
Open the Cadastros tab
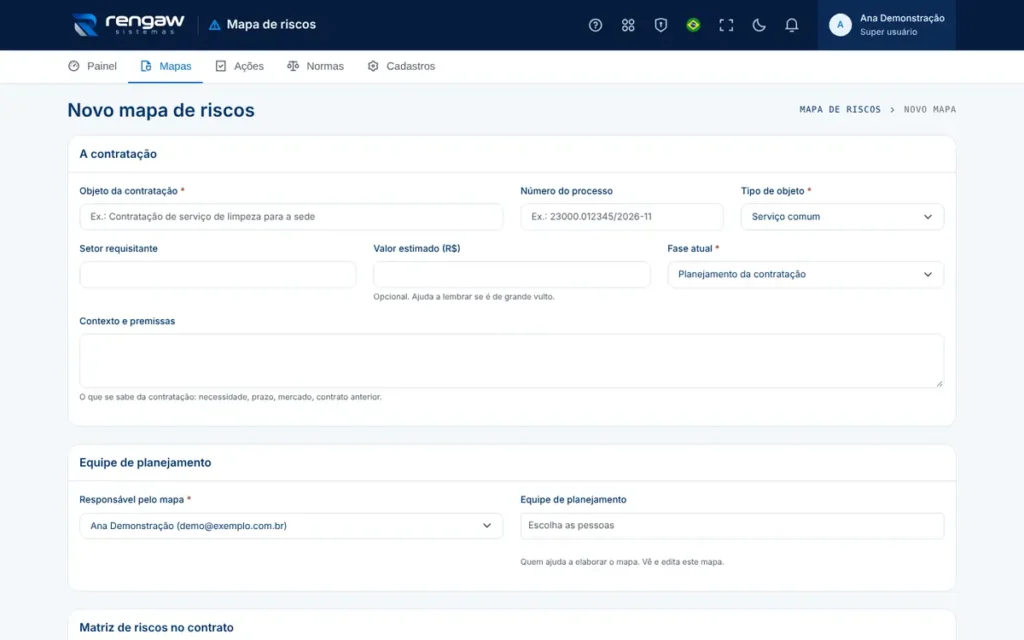401,66
